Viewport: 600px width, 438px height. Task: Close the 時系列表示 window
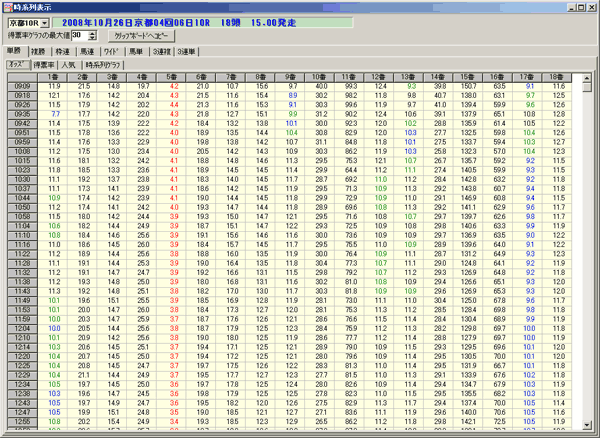tap(591, 7)
